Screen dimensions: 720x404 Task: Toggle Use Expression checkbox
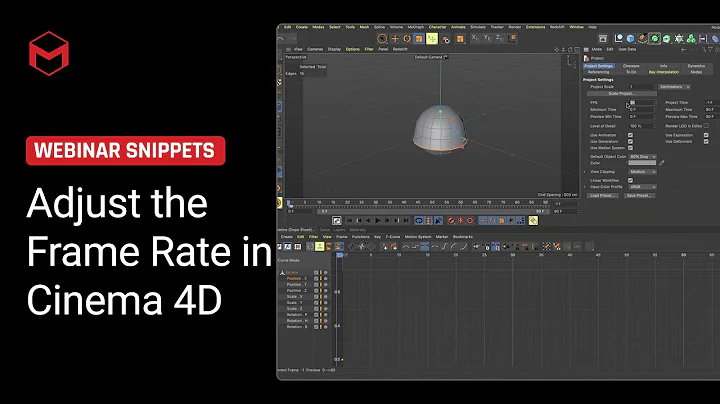[x=706, y=135]
